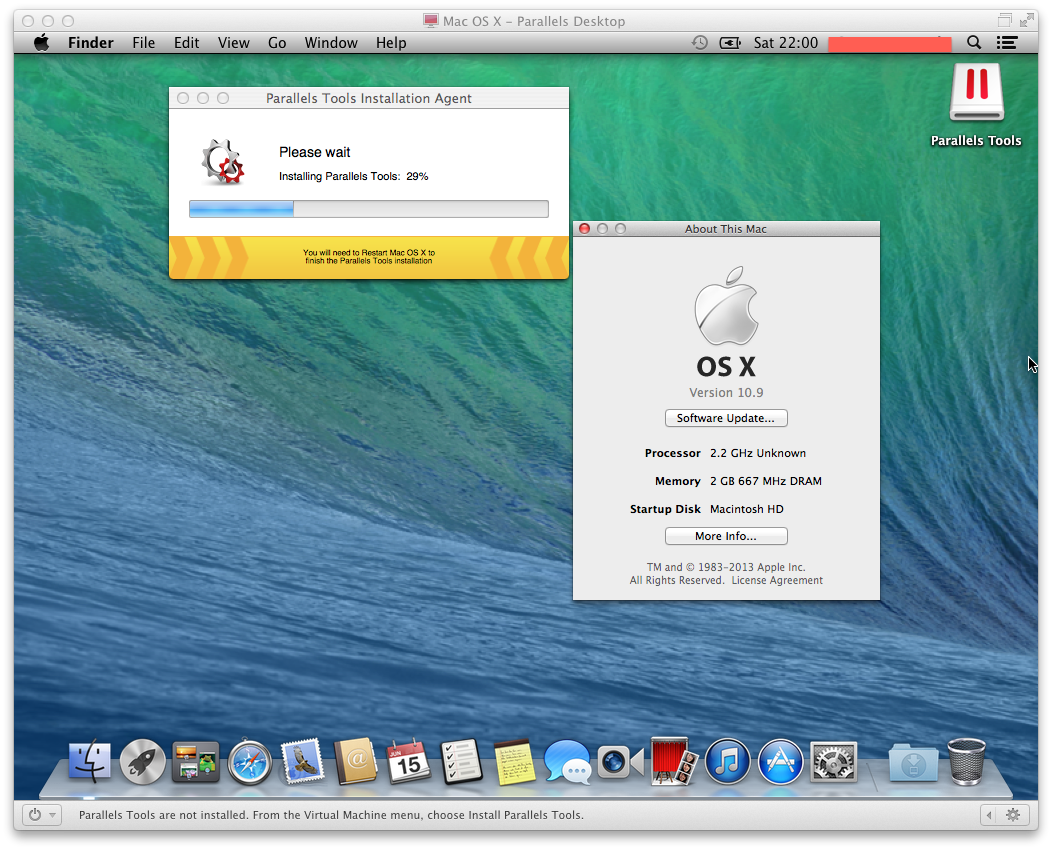This screenshot has height=850, width=1052.
Task: Open the Apple menu
Action: point(42,42)
